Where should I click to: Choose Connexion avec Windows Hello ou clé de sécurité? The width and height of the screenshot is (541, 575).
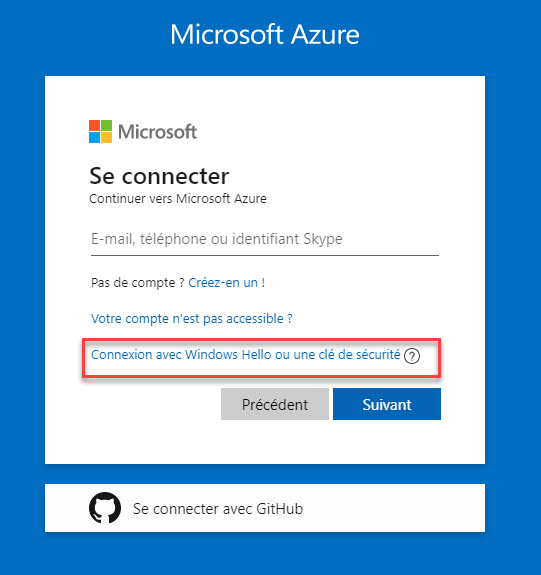click(246, 355)
